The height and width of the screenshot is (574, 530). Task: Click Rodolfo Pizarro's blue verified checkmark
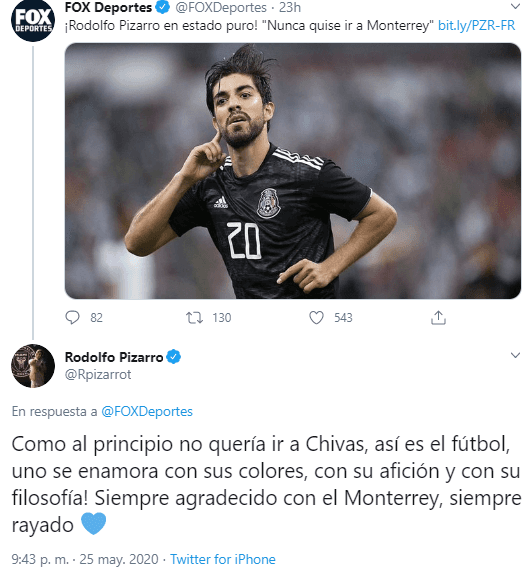pyautogui.click(x=174, y=357)
